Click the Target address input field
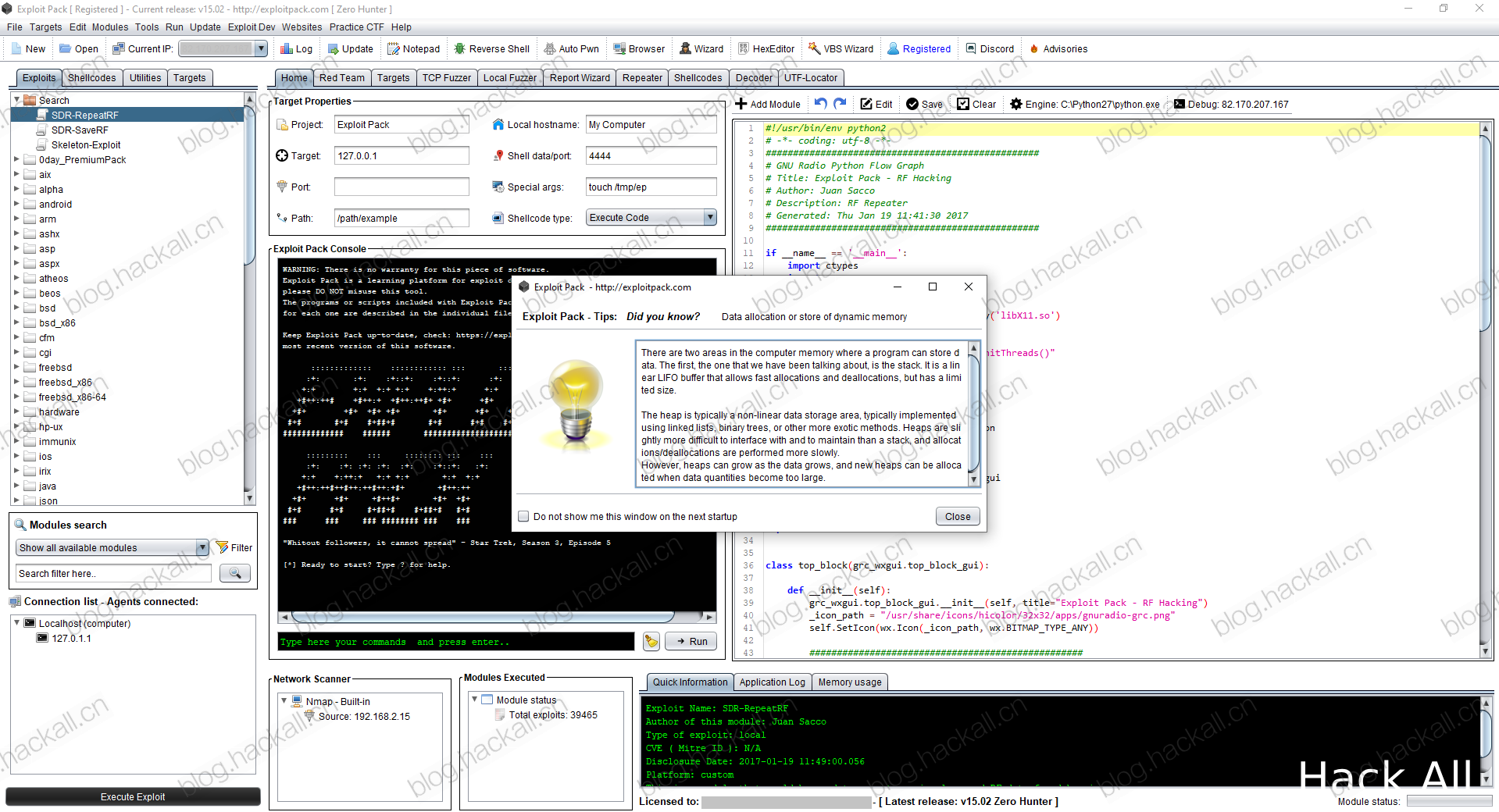This screenshot has height=812, width=1499. 402,155
